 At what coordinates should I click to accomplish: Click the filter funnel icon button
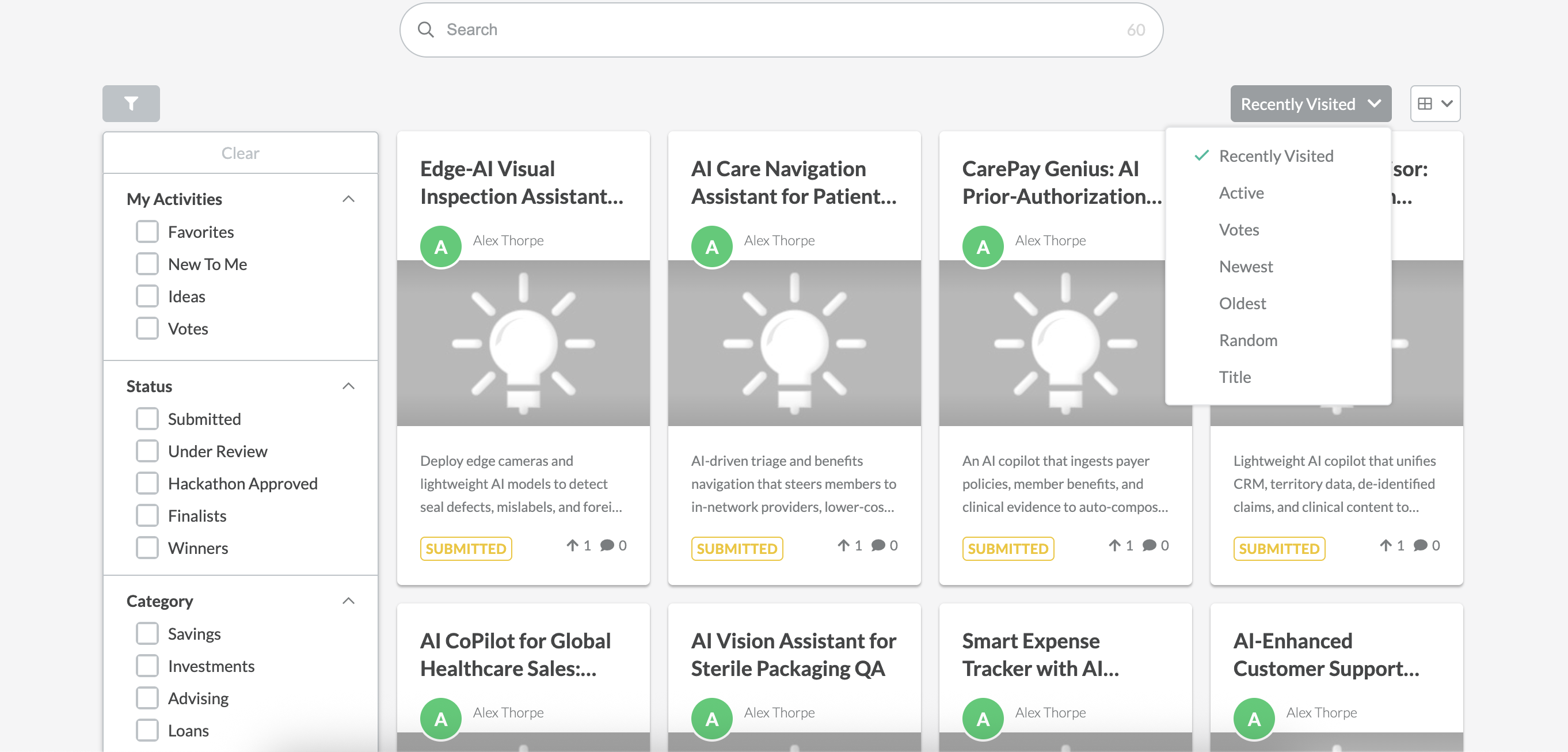(131, 104)
